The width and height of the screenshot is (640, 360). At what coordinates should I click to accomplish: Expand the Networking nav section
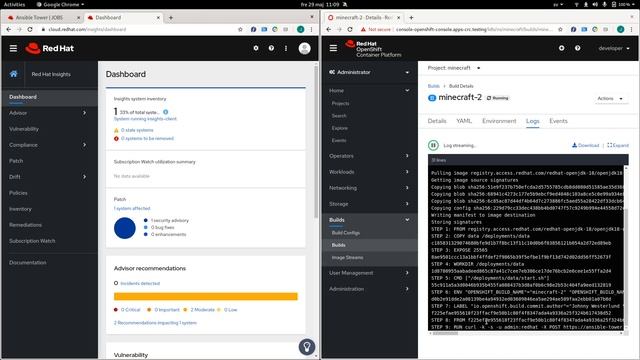(369, 188)
